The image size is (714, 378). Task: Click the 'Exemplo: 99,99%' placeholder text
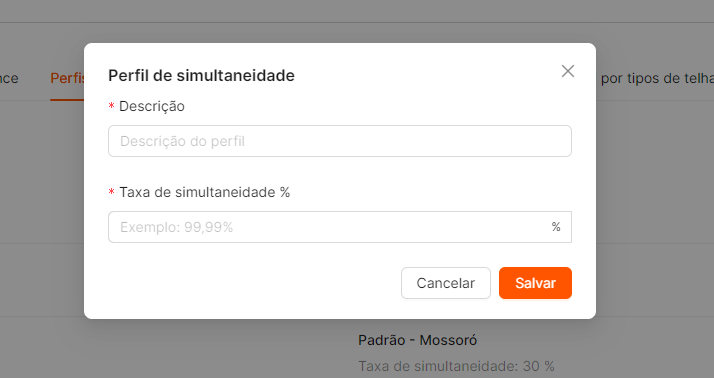176,227
